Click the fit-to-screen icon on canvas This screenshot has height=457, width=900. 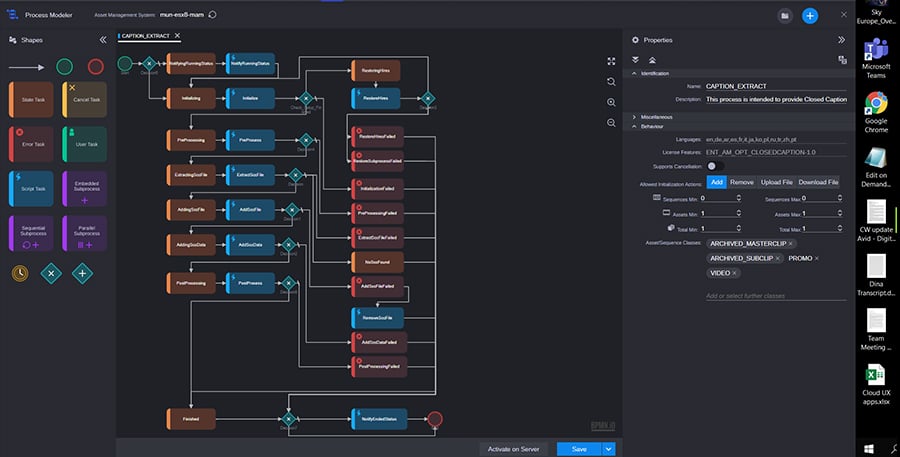(611, 61)
